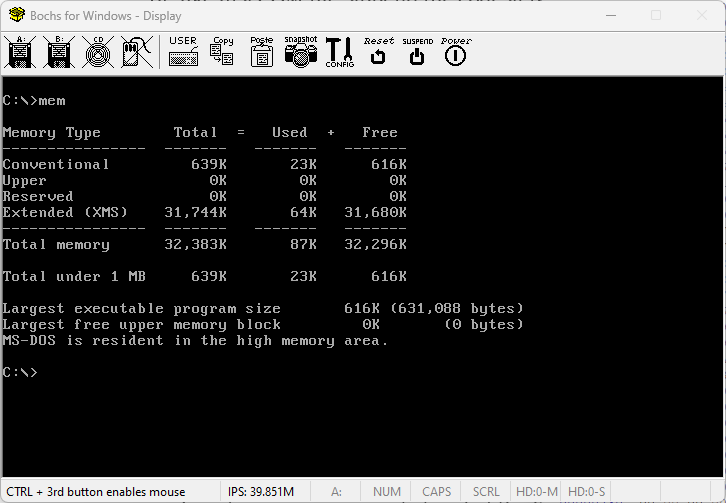Click the '31,744K' total value
Viewport: 726px width, 503px height.
195,213
